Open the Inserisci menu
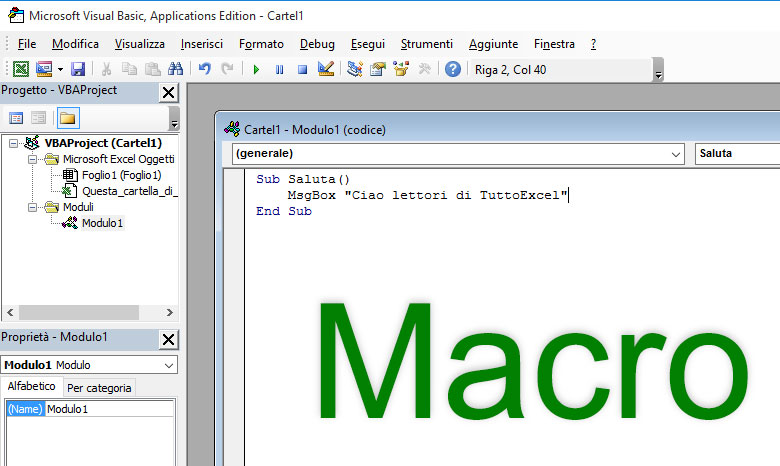Viewport: 780px width, 466px height. [x=201, y=44]
